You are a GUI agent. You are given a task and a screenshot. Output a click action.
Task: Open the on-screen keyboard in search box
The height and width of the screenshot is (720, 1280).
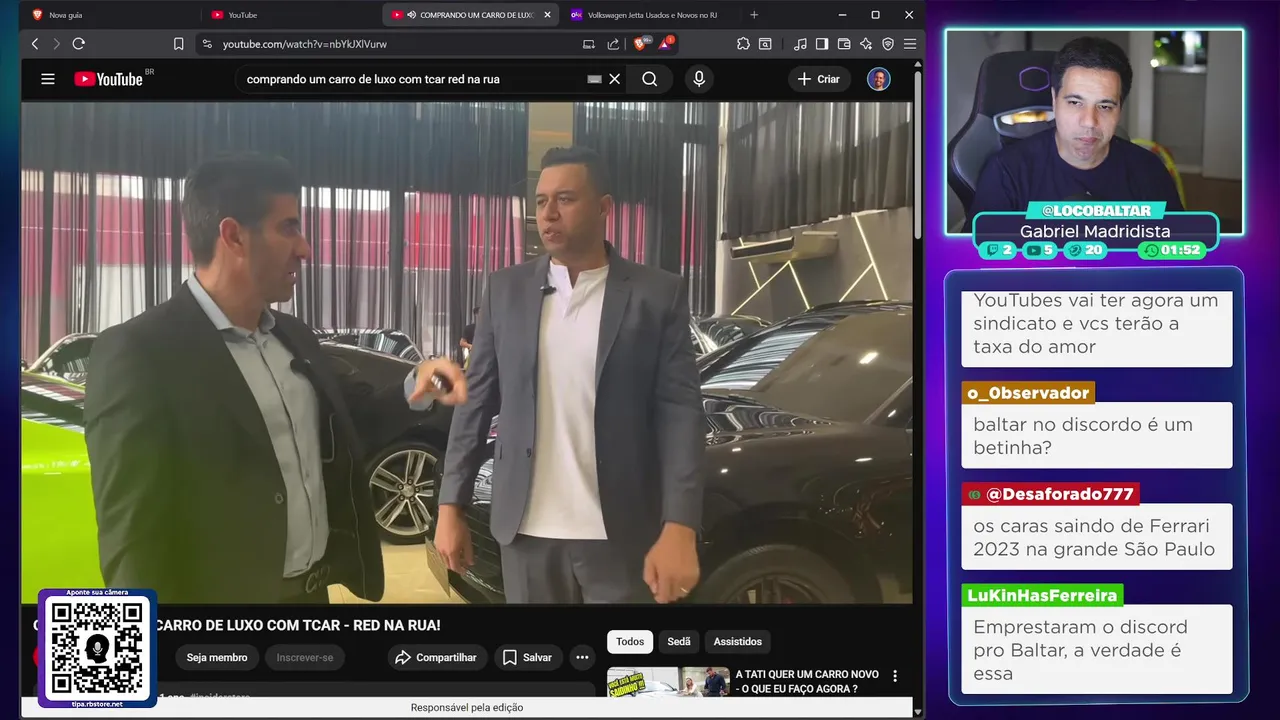point(594,79)
